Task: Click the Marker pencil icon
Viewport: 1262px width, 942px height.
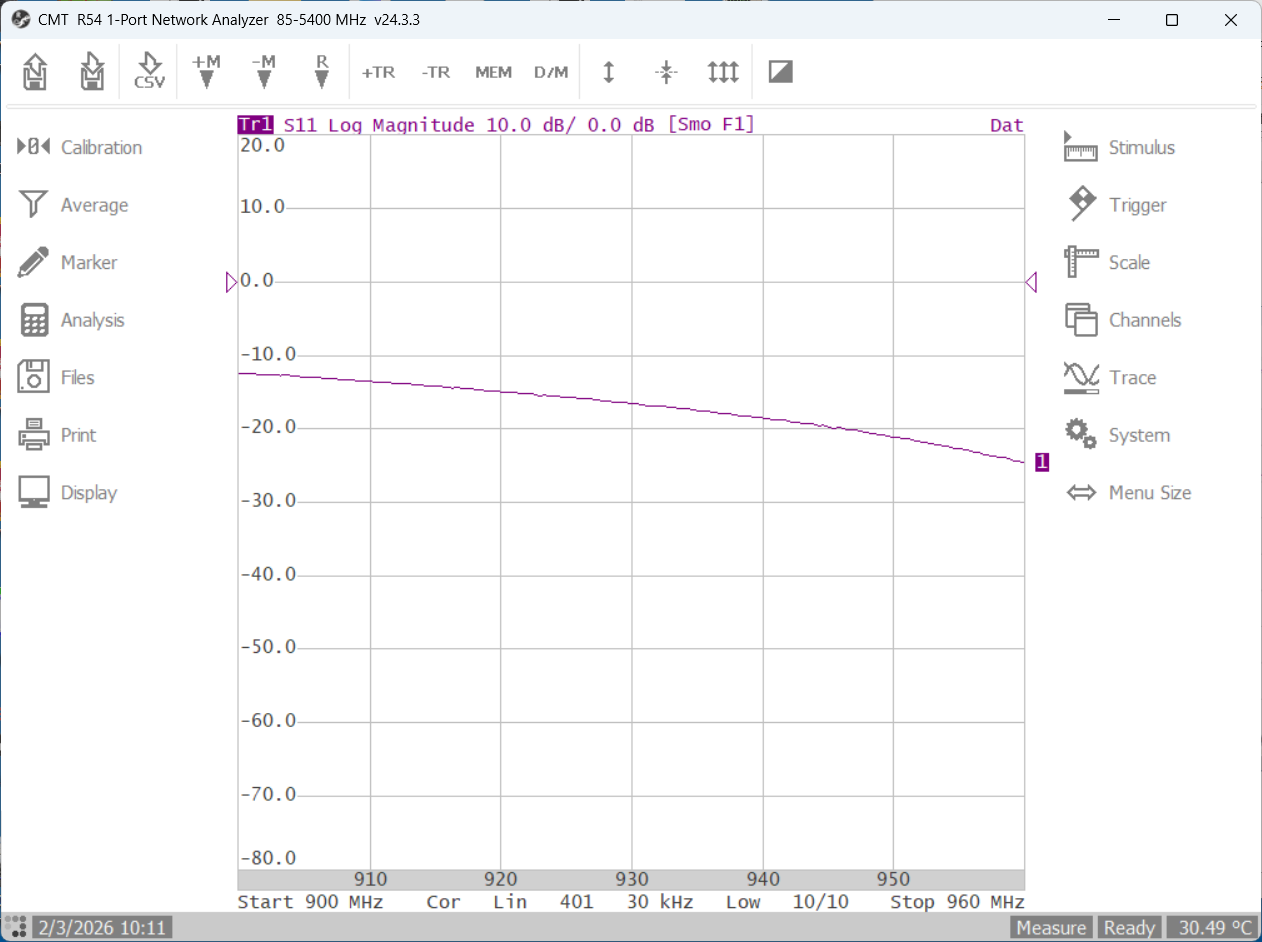Action: coord(34,263)
